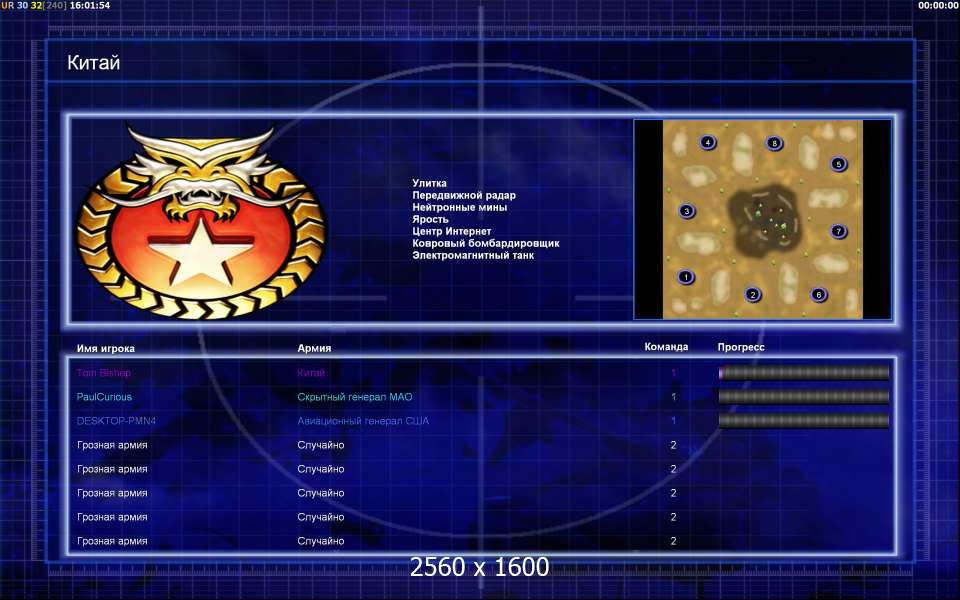Click the "Команда" column header
Image resolution: width=960 pixels, height=600 pixels.
coord(666,347)
